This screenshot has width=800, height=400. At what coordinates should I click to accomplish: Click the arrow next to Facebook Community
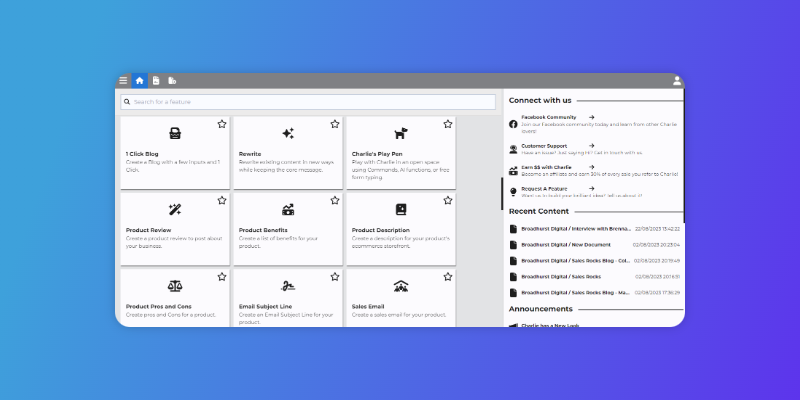click(x=591, y=117)
